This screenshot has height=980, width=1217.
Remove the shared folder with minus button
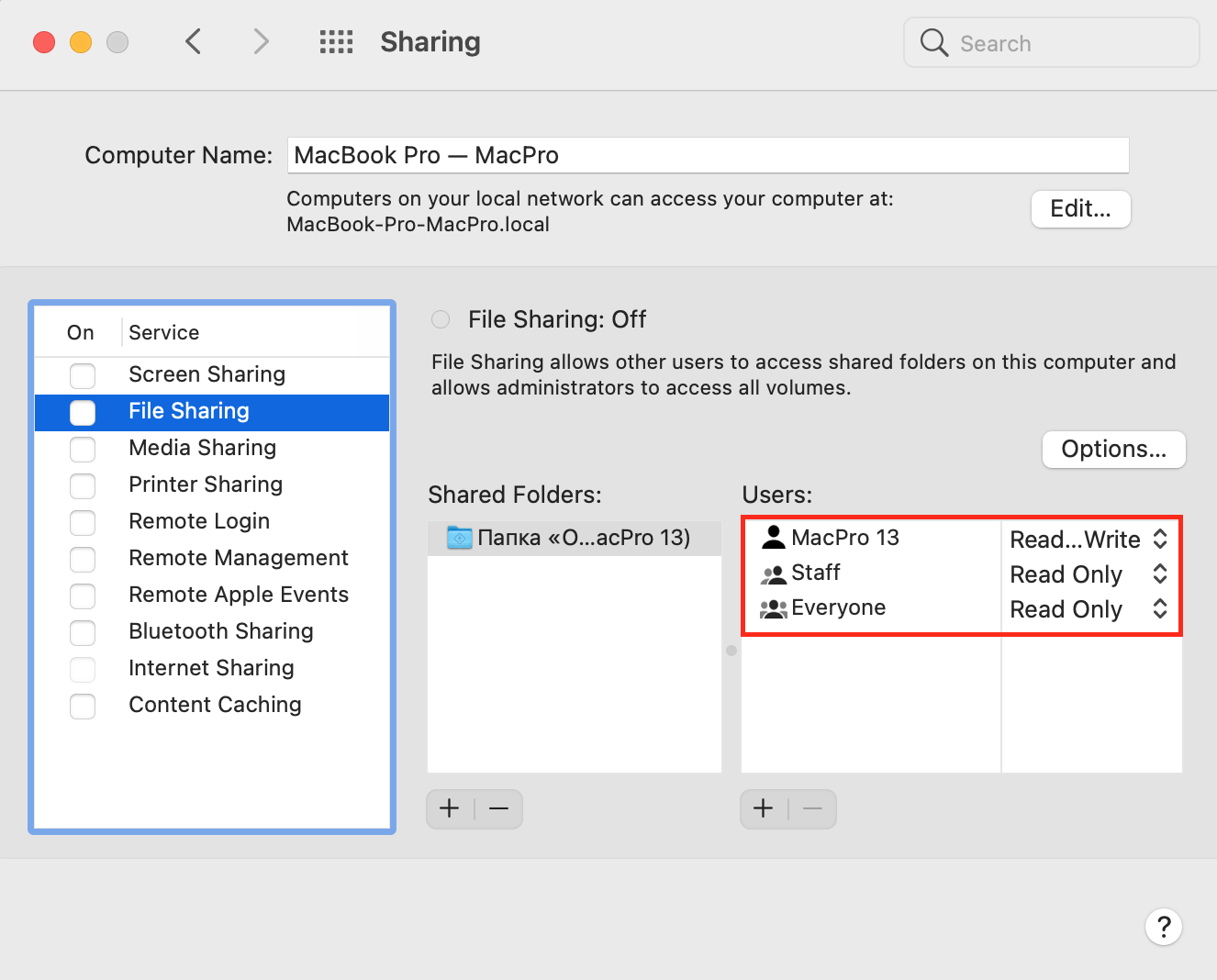click(498, 808)
